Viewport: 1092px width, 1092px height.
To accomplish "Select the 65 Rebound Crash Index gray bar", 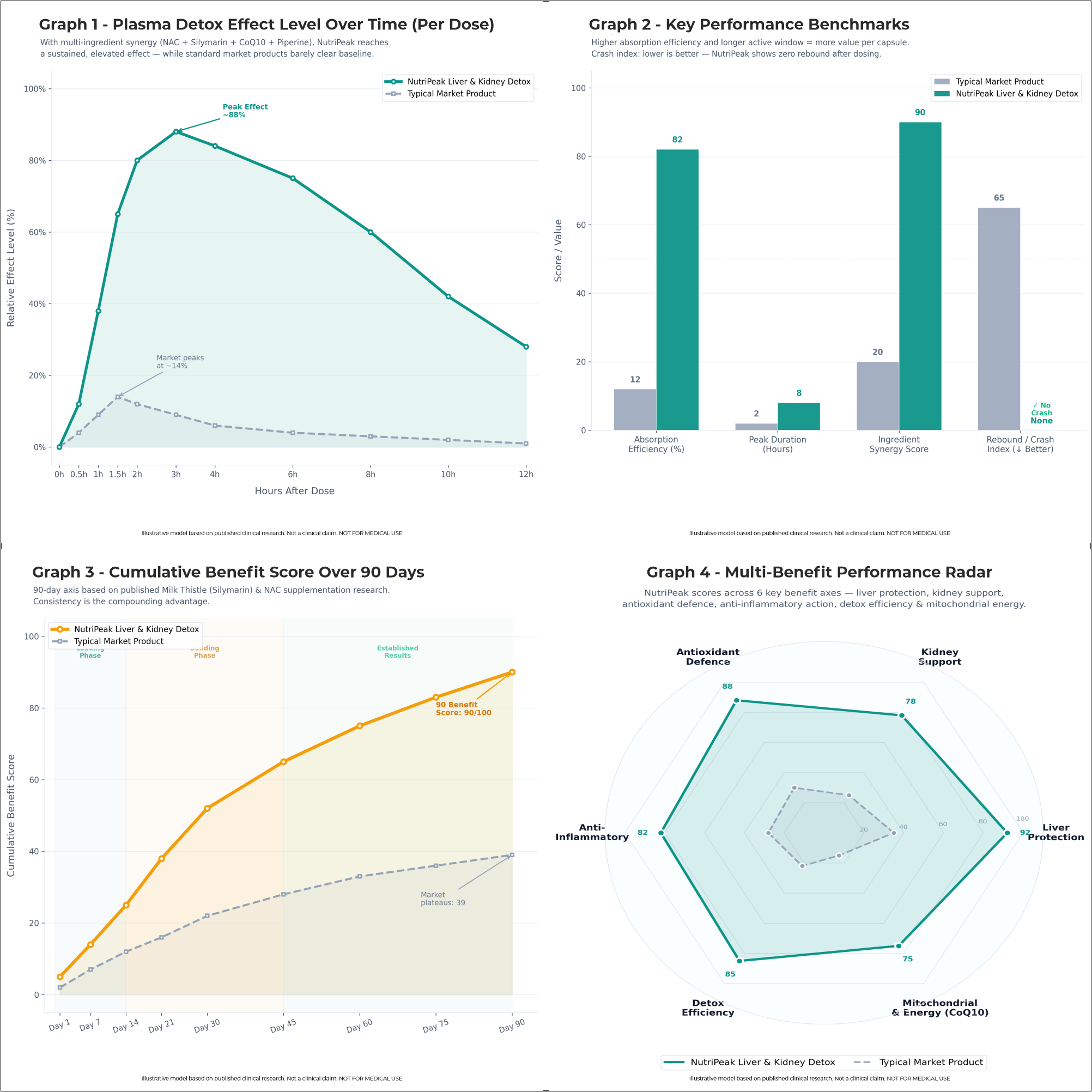I will pyautogui.click(x=999, y=319).
